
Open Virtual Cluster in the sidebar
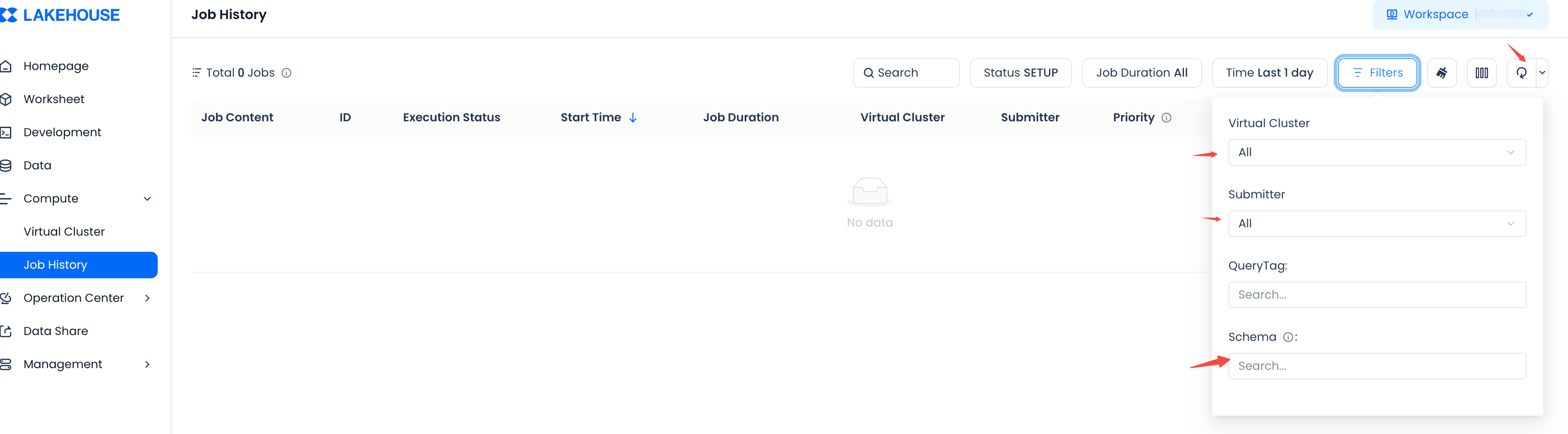(x=64, y=231)
